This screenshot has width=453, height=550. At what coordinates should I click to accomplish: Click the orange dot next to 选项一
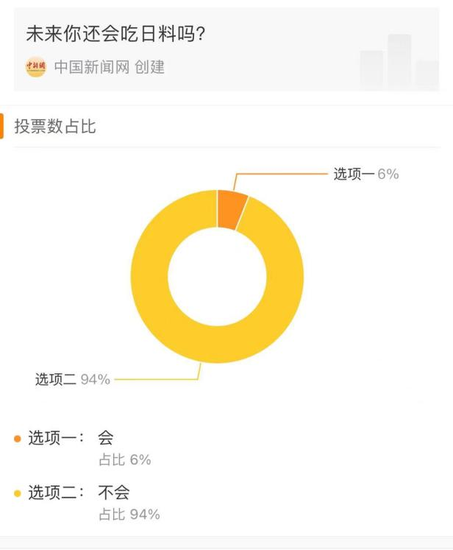click(x=17, y=439)
